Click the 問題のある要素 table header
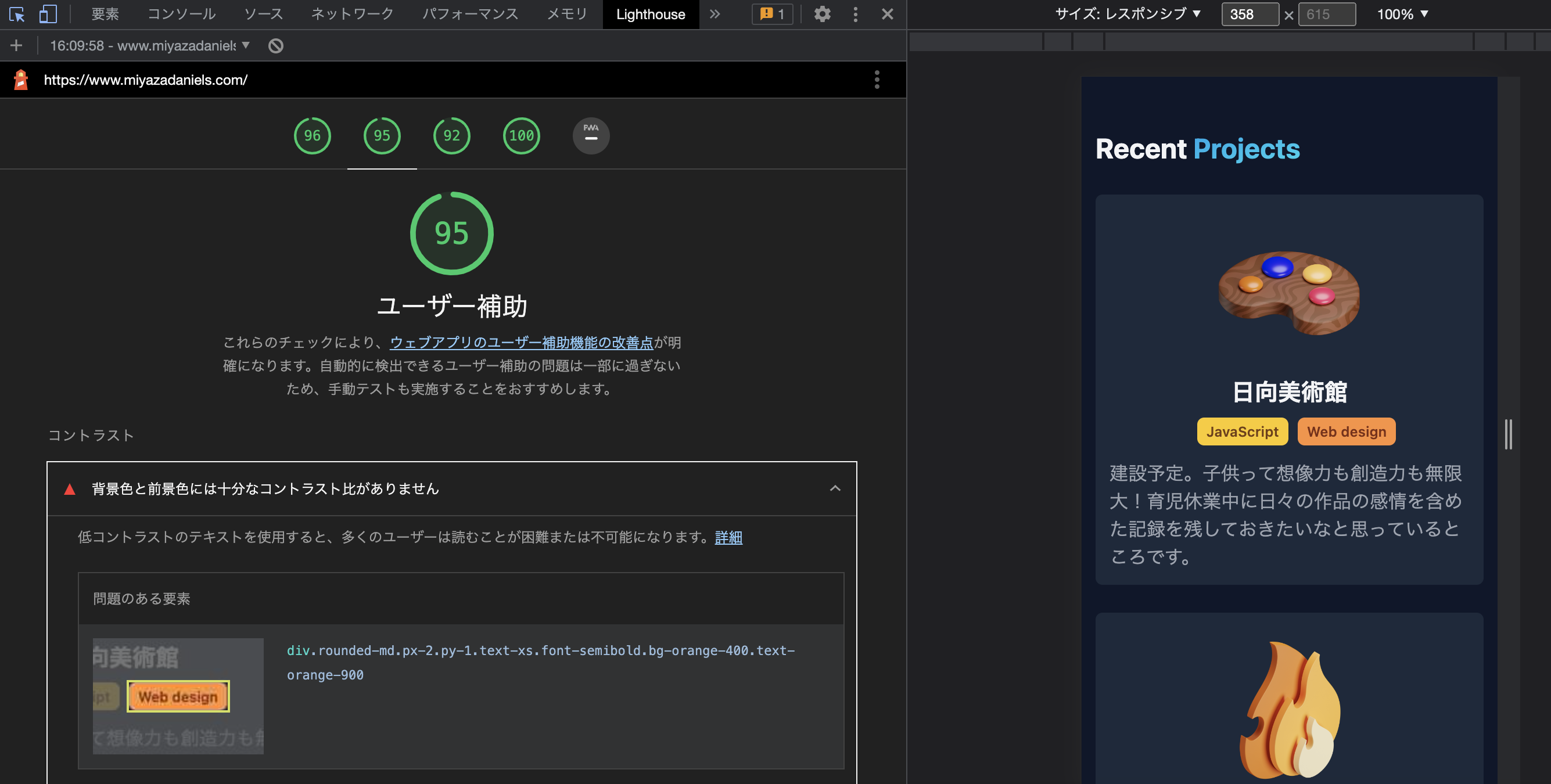1551x784 pixels. pyautogui.click(x=142, y=599)
